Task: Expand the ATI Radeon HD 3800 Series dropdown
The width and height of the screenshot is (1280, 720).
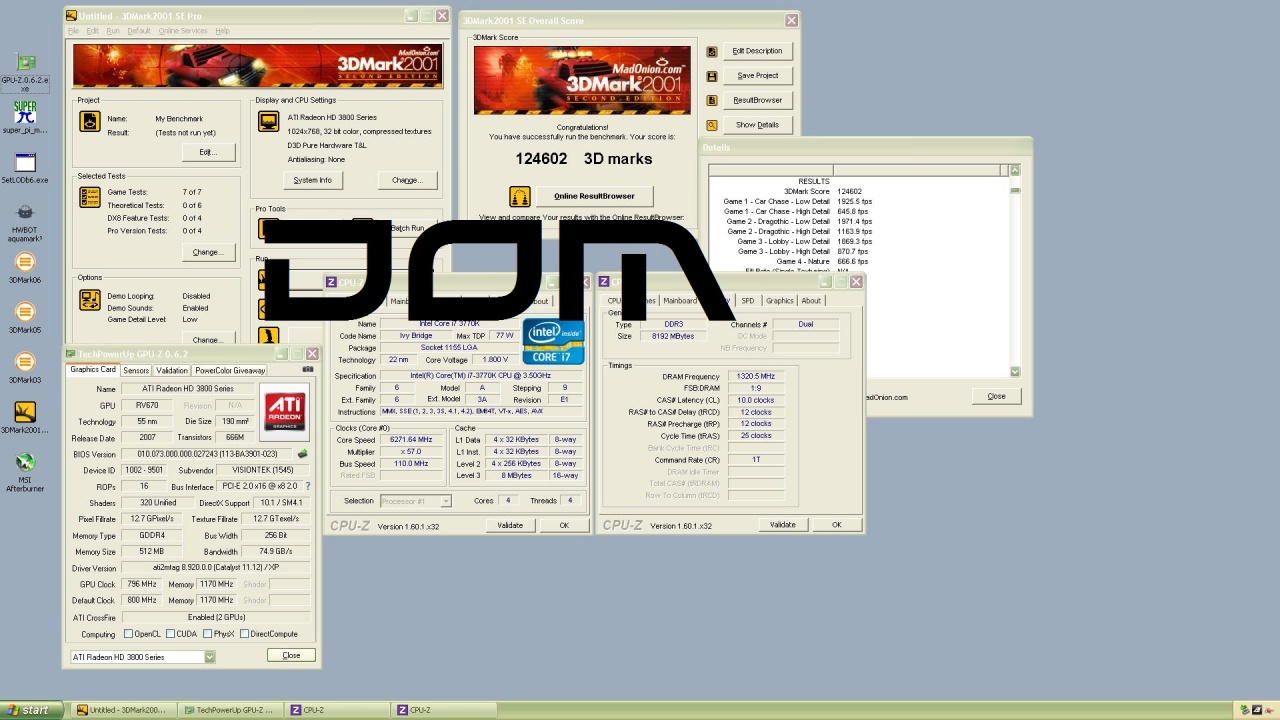Action: click(x=209, y=657)
